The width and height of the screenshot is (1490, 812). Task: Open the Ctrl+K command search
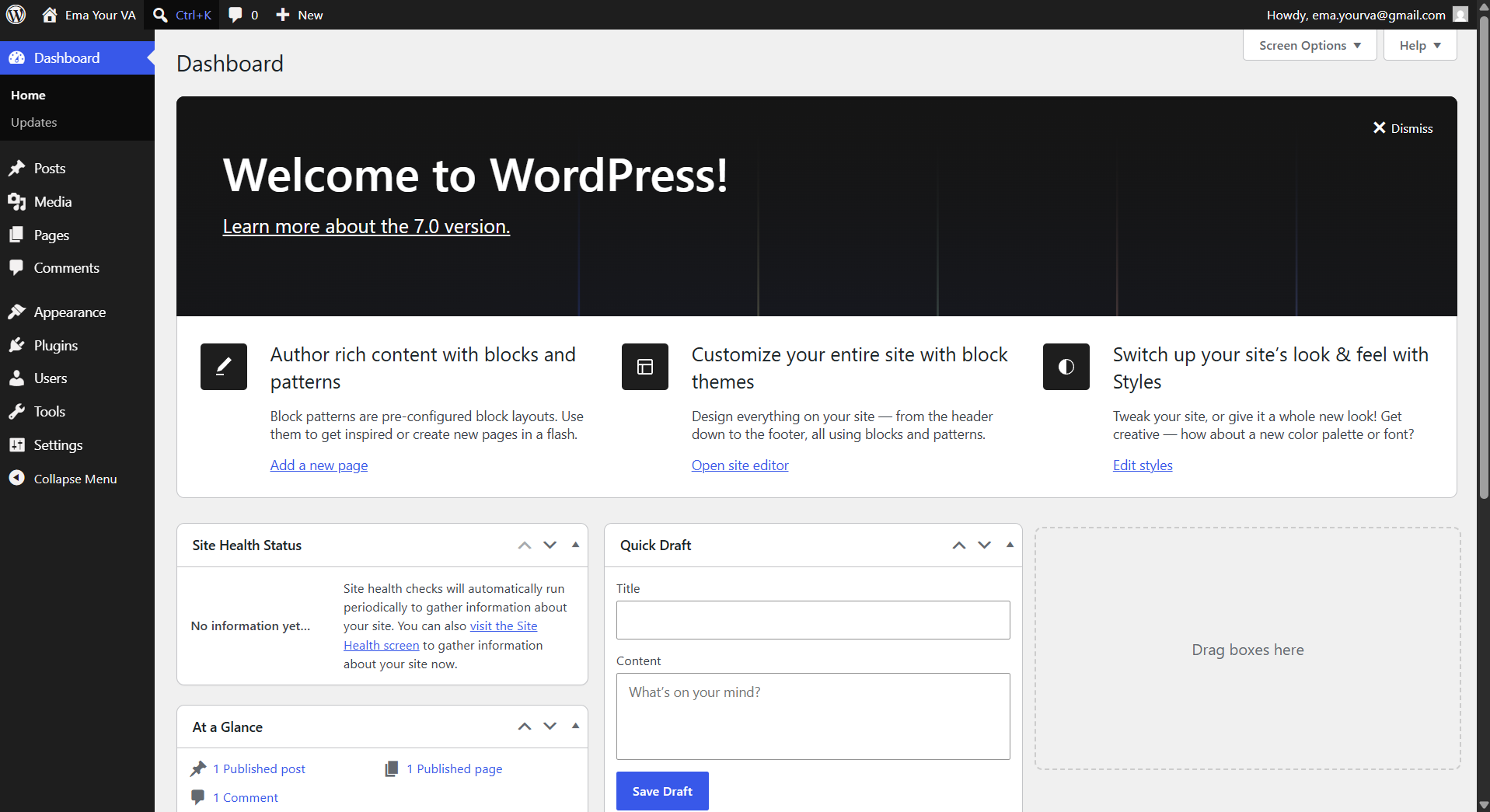click(182, 15)
